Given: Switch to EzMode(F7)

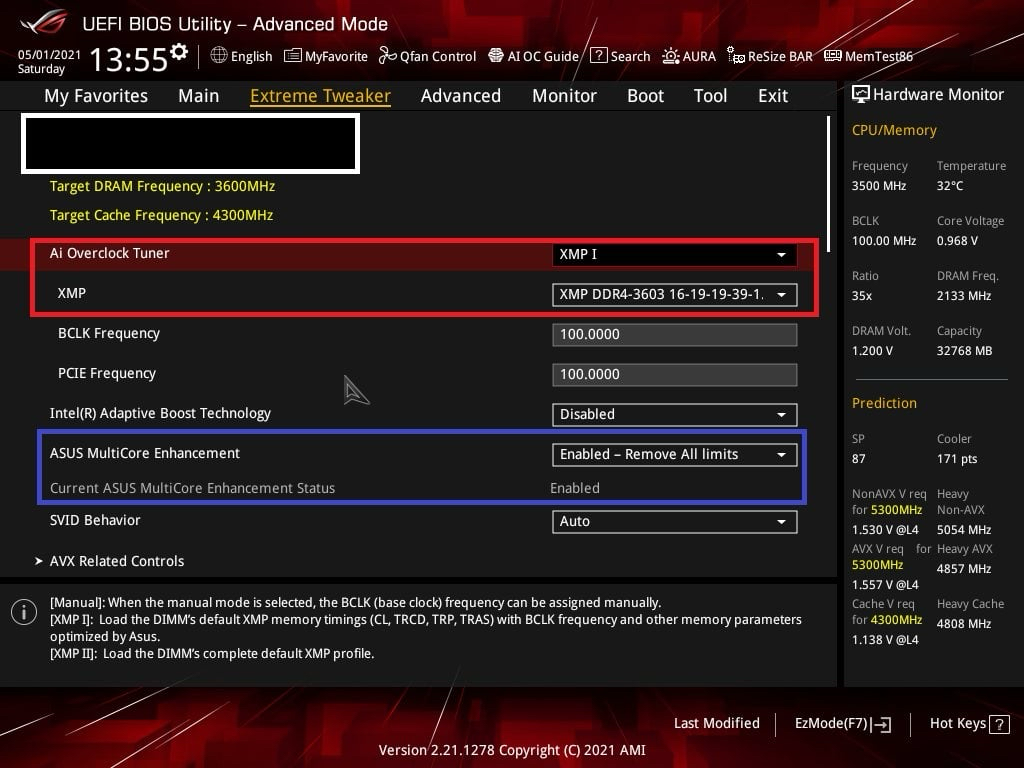Looking at the screenshot, I should 842,724.
